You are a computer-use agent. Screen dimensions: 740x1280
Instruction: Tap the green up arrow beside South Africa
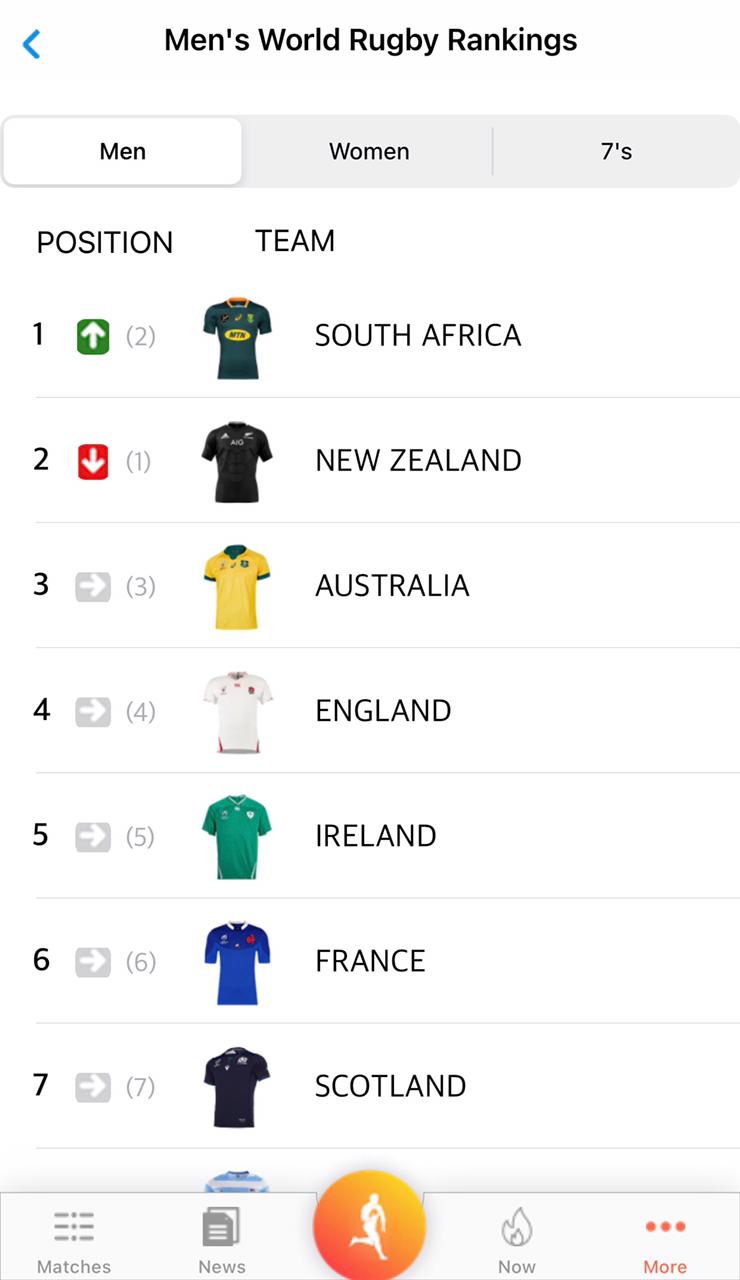[x=93, y=337]
